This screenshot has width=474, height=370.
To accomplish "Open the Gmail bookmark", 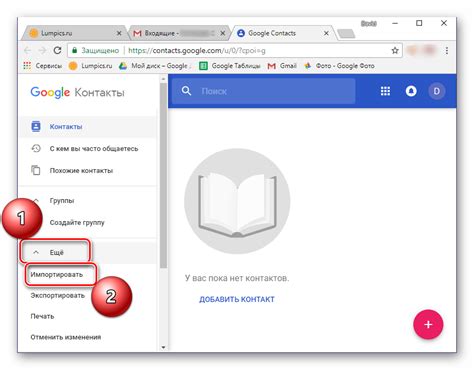I will (x=282, y=66).
